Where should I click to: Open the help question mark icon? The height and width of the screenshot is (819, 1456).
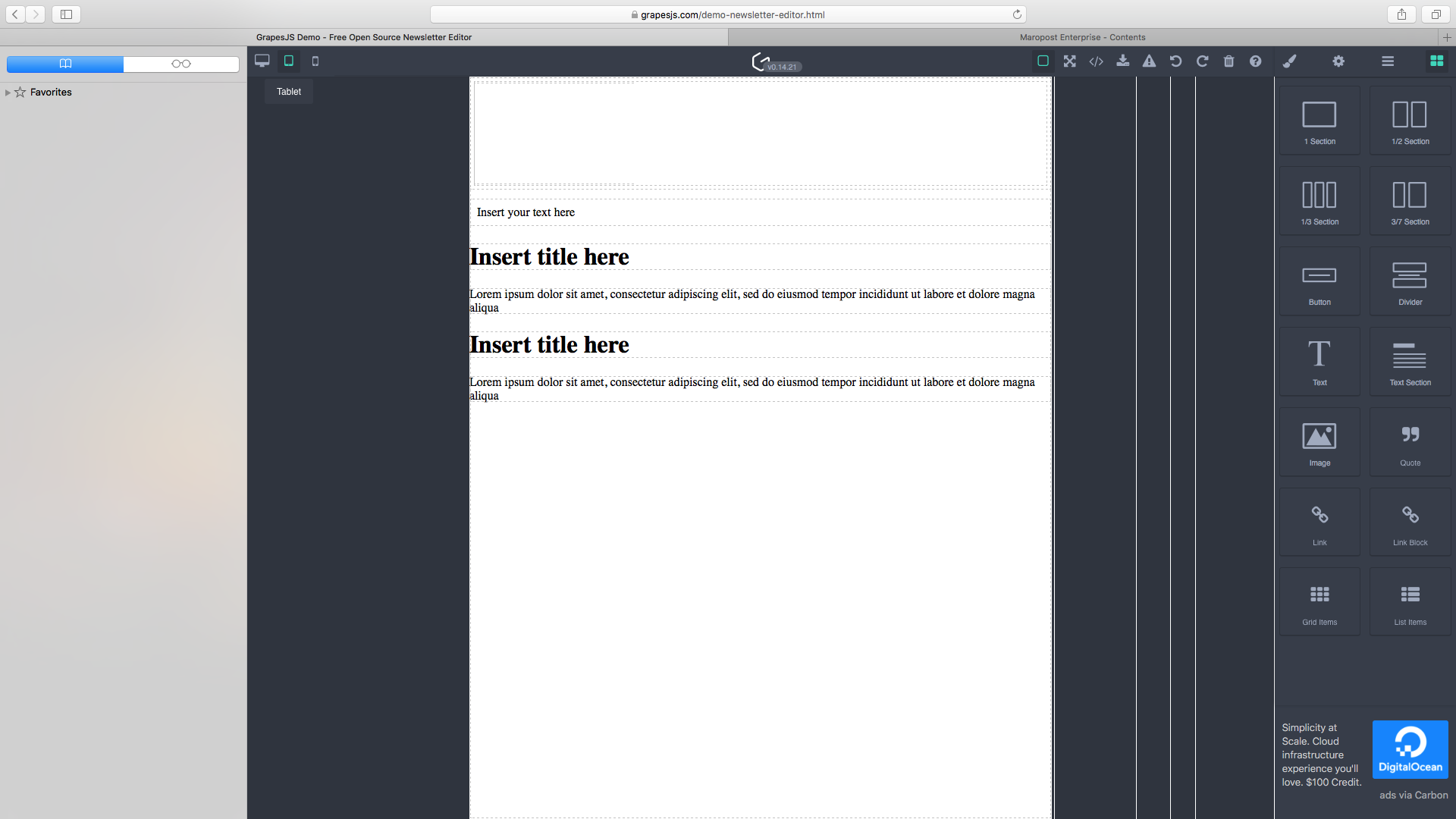pos(1255,61)
